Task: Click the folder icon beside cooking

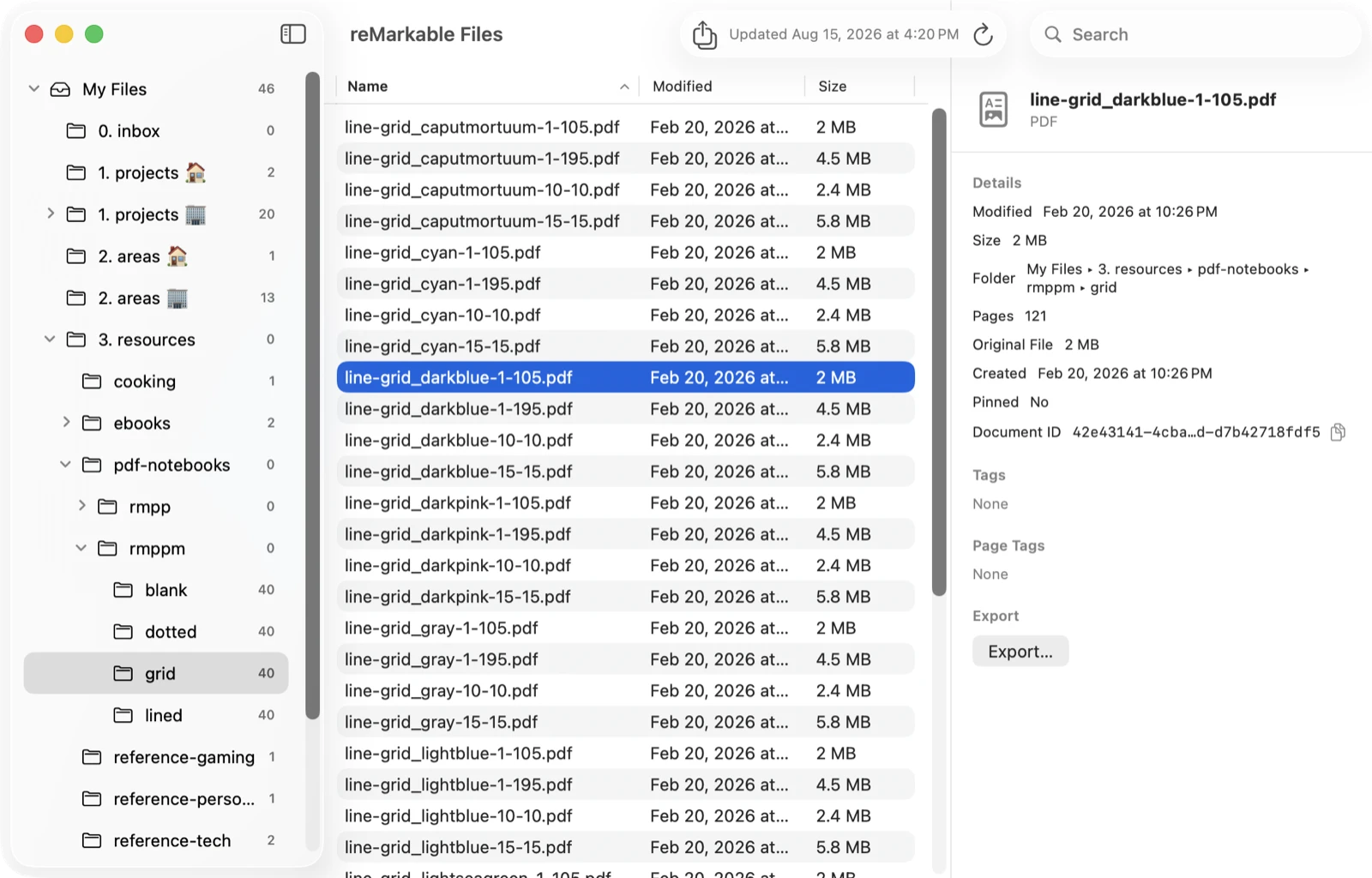Action: click(92, 382)
